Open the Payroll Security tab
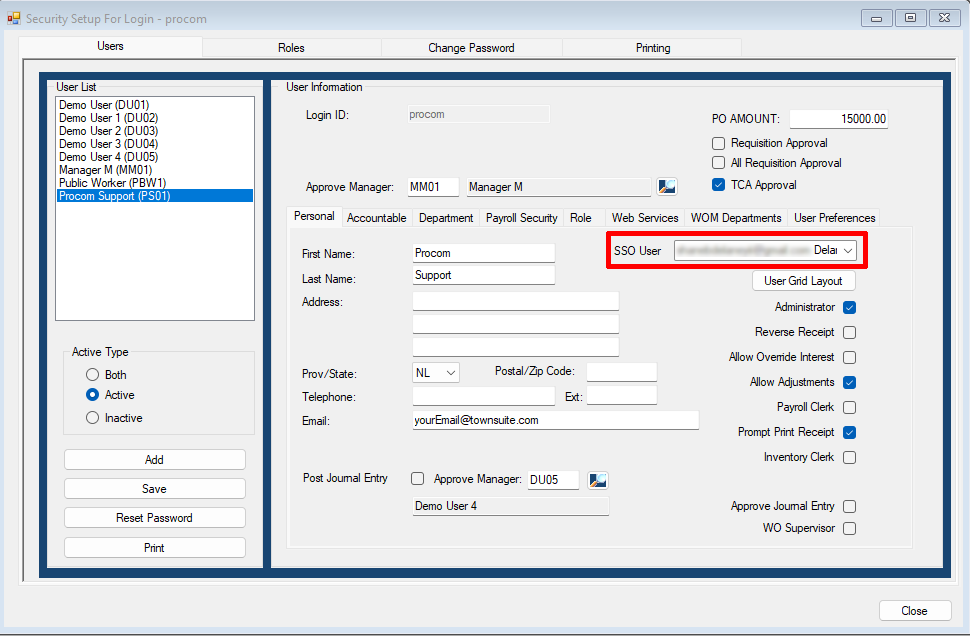This screenshot has height=636, width=970. [521, 217]
